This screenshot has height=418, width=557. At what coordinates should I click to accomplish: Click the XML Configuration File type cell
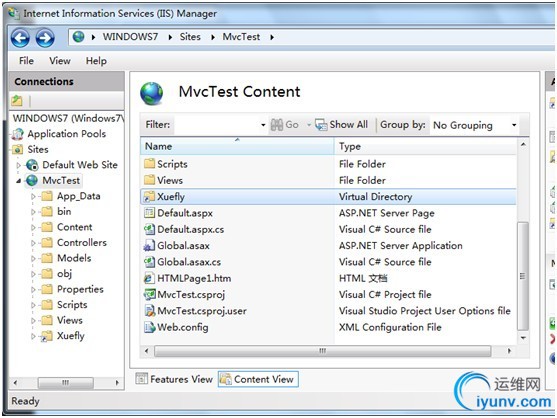[390, 327]
